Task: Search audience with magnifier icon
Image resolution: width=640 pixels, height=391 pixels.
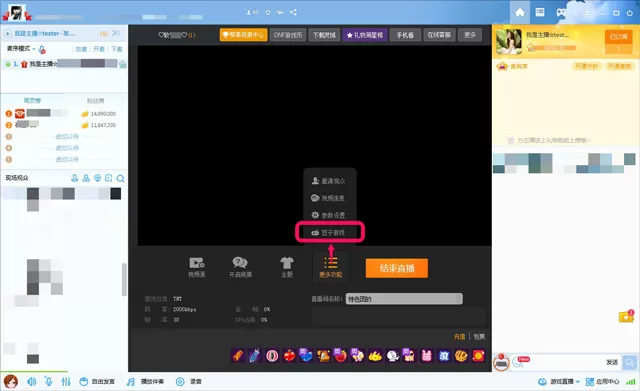Action: 120,178
